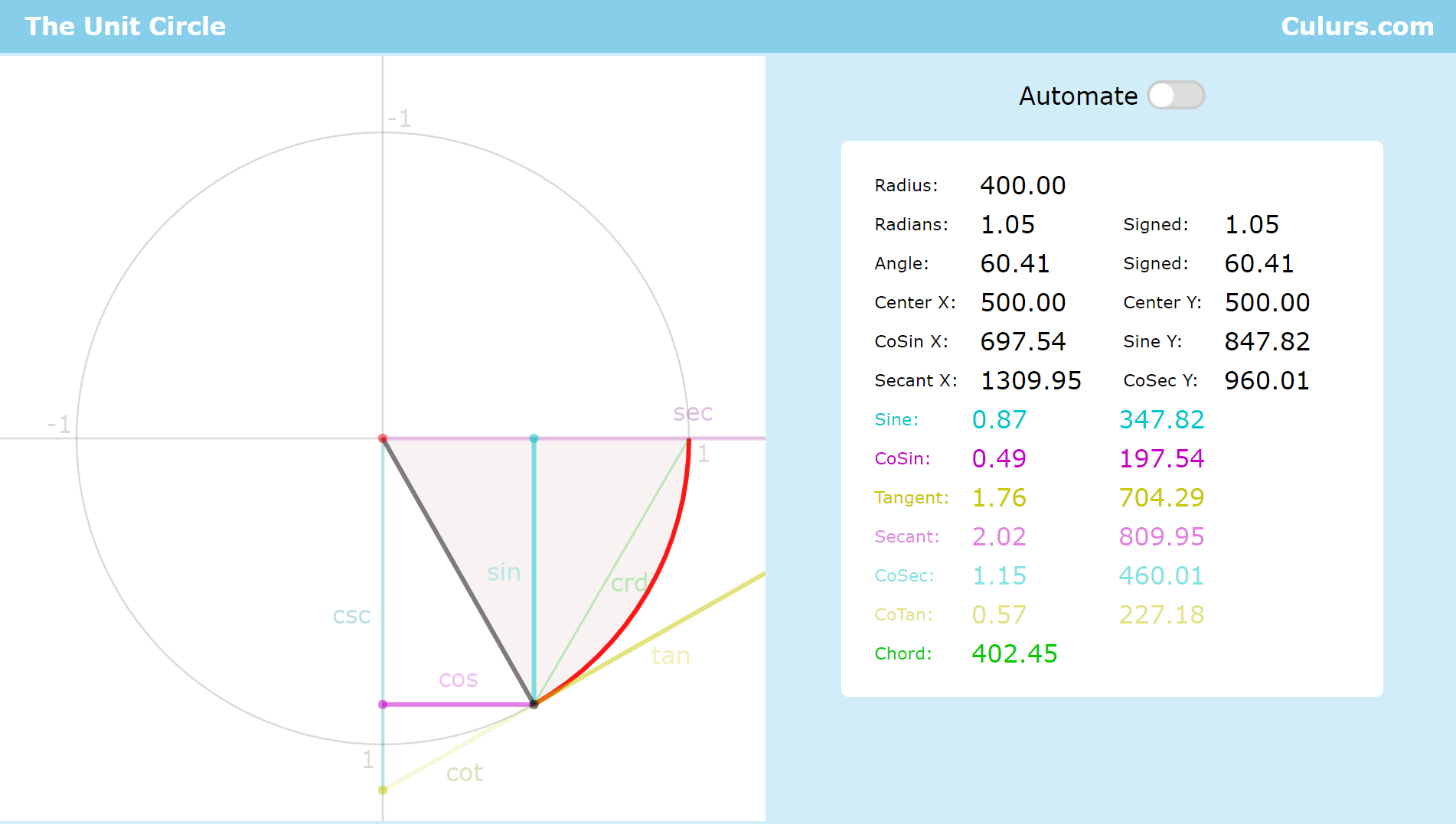This screenshot has height=824, width=1456.
Task: Select the yellow-green cotangent endpoint dot
Action: [383, 789]
